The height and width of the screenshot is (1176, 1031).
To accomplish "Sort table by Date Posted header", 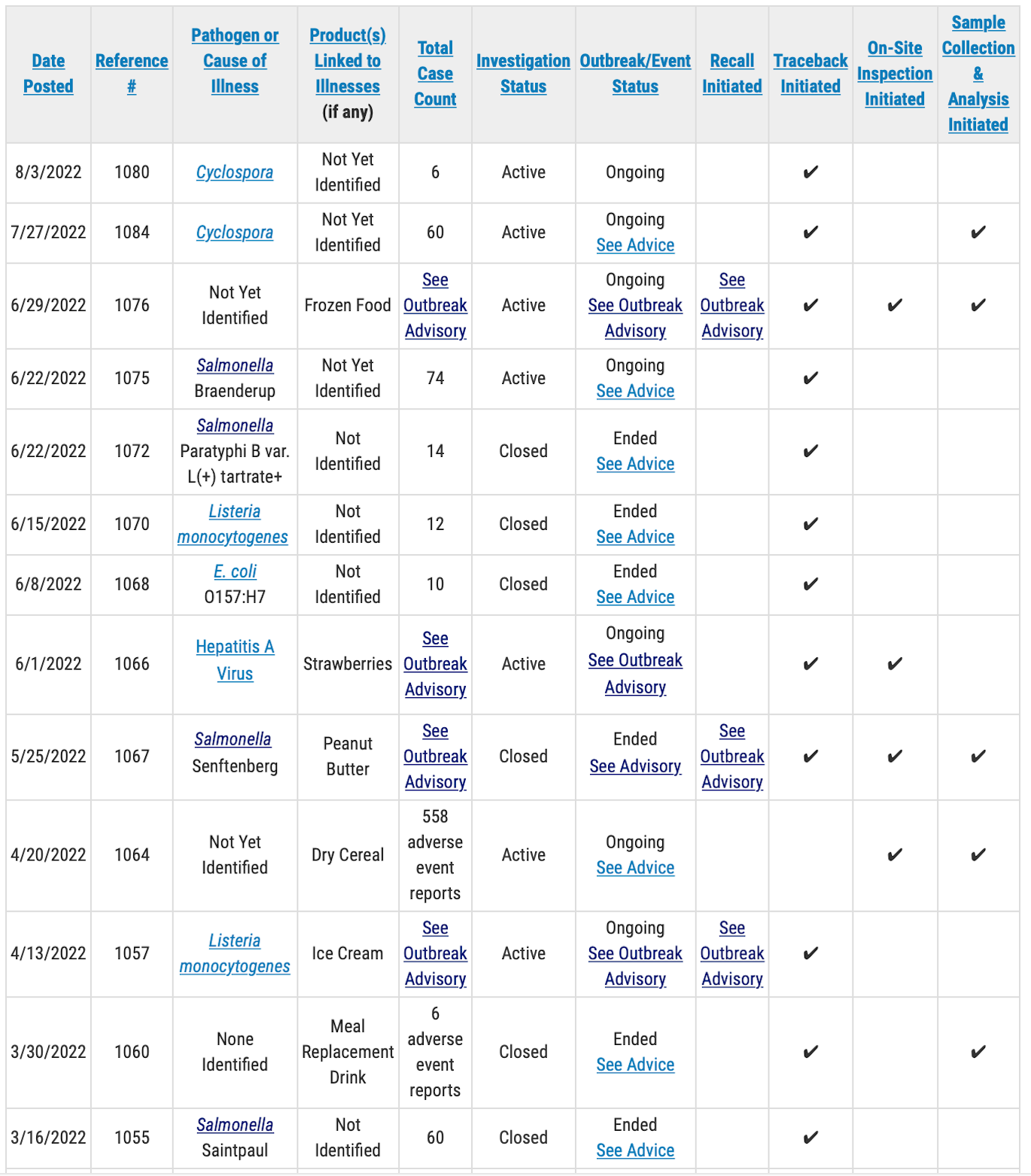I will (x=48, y=74).
